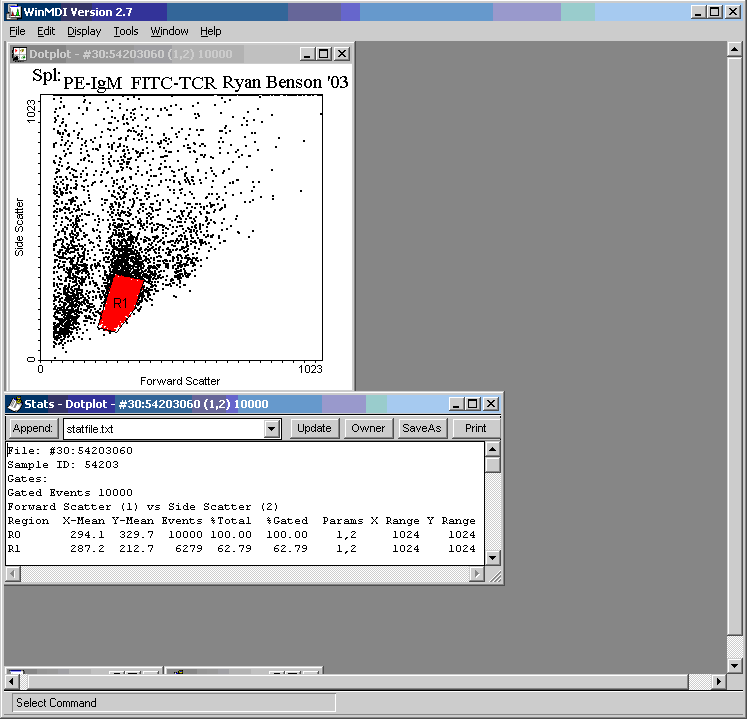Image resolution: width=747 pixels, height=719 pixels.
Task: Open the Tools menu
Action: pyautogui.click(x=126, y=31)
